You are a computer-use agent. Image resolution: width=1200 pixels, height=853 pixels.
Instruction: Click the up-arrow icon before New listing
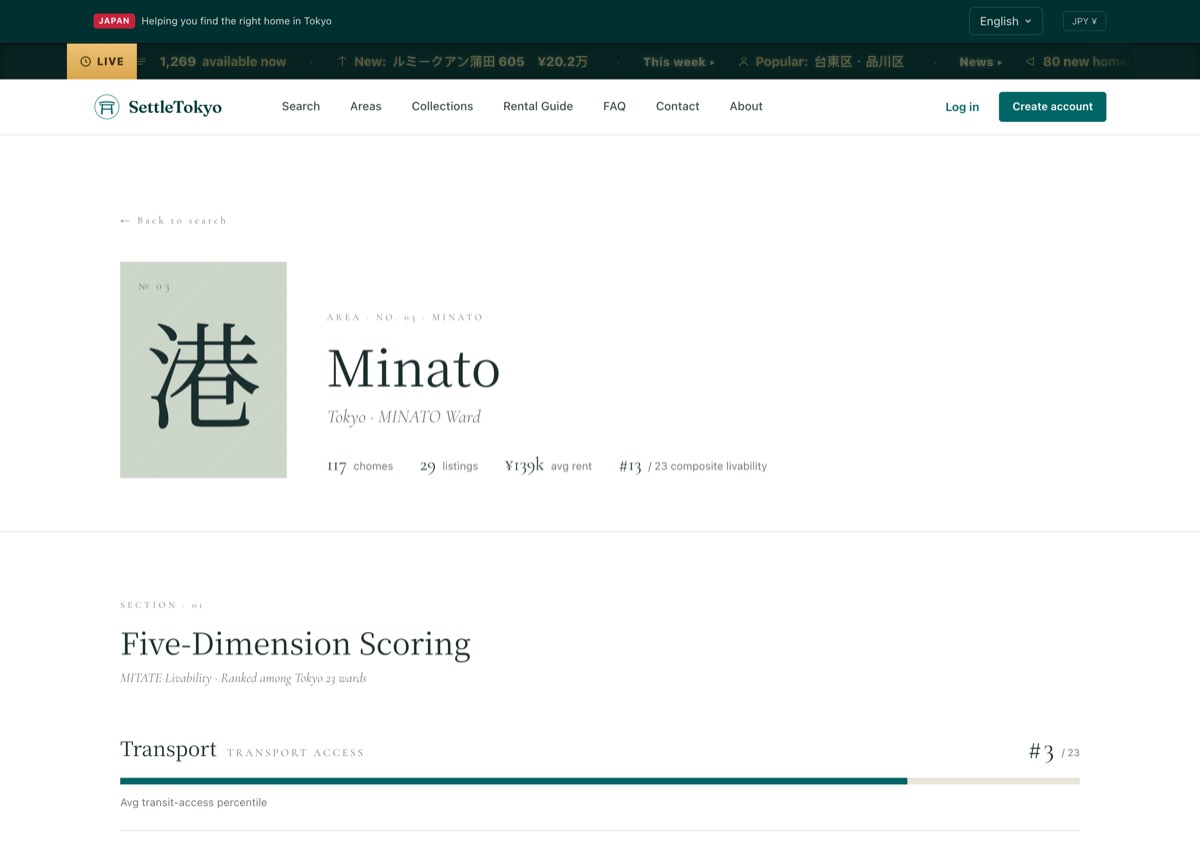(x=342, y=62)
